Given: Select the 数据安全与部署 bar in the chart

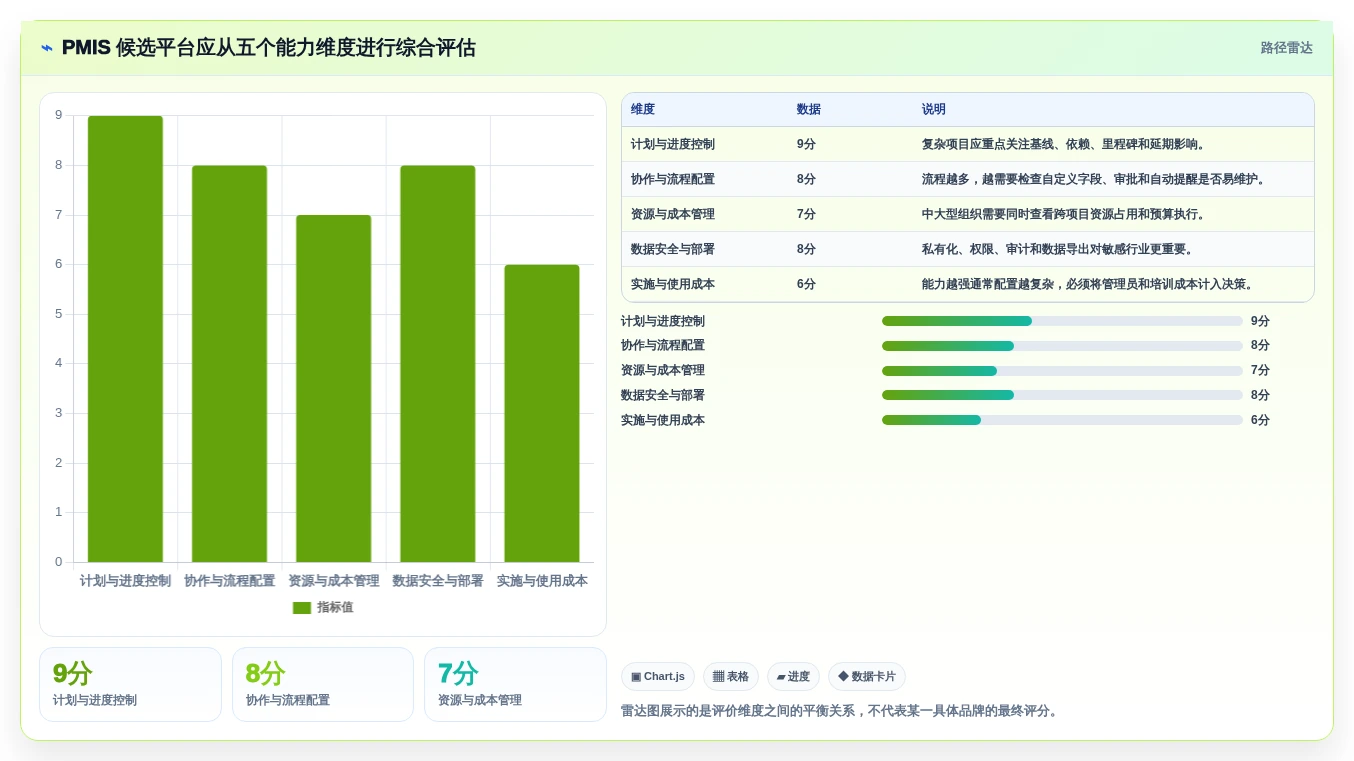Looking at the screenshot, I should (437, 364).
